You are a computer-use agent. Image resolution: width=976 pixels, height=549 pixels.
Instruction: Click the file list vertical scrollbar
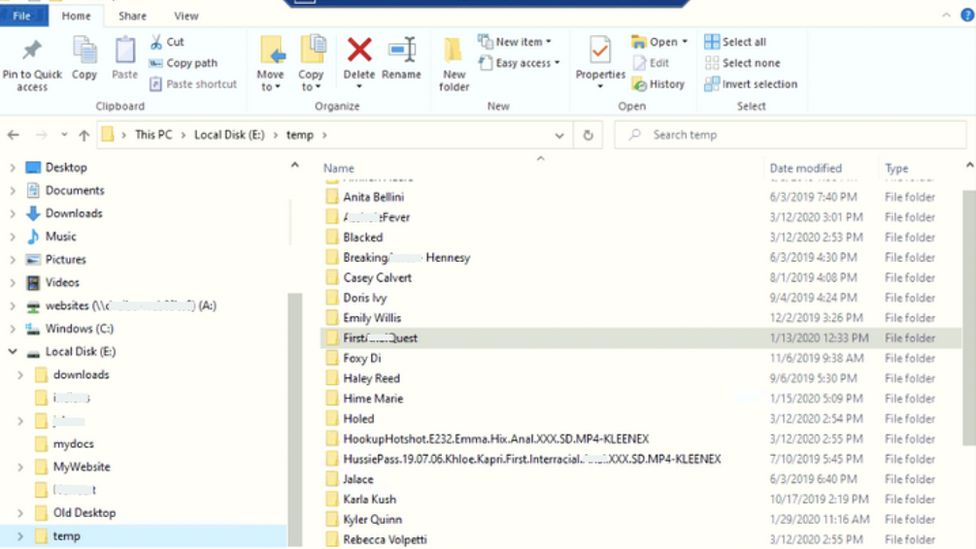pyautogui.click(x=969, y=317)
